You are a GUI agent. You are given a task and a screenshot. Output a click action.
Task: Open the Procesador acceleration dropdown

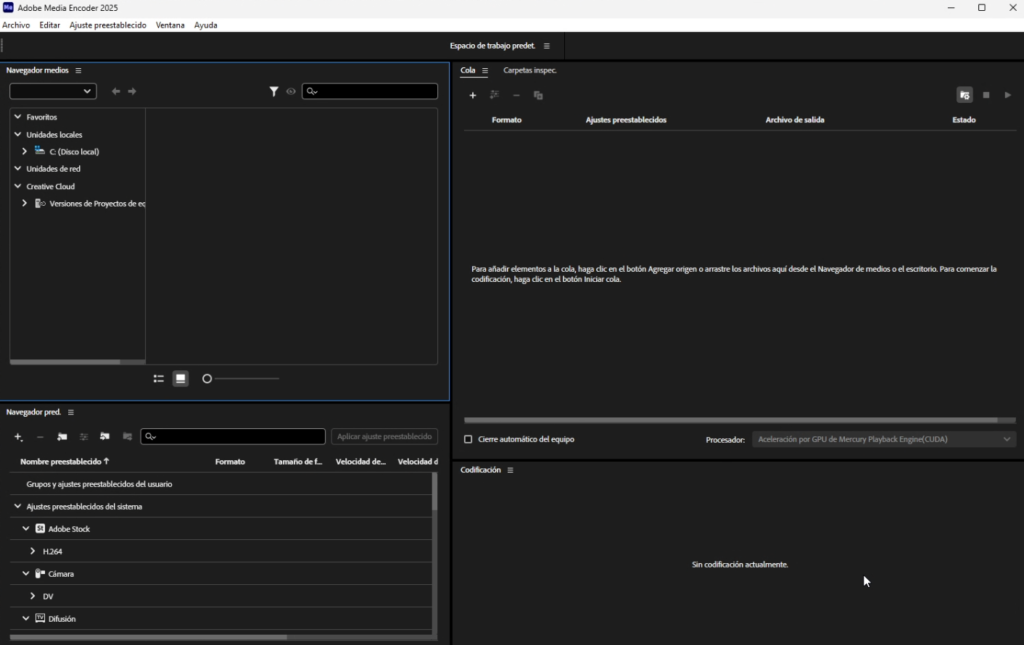tap(884, 438)
